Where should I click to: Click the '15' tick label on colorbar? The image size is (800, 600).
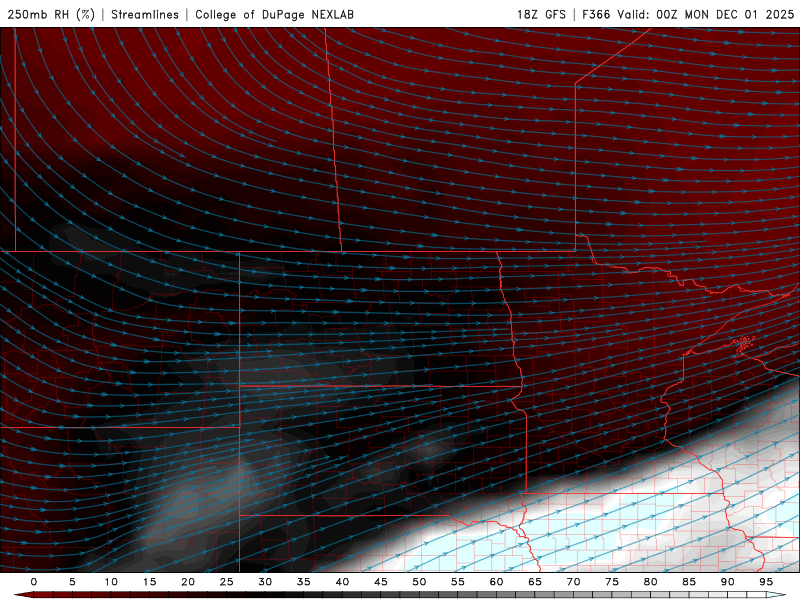click(149, 582)
